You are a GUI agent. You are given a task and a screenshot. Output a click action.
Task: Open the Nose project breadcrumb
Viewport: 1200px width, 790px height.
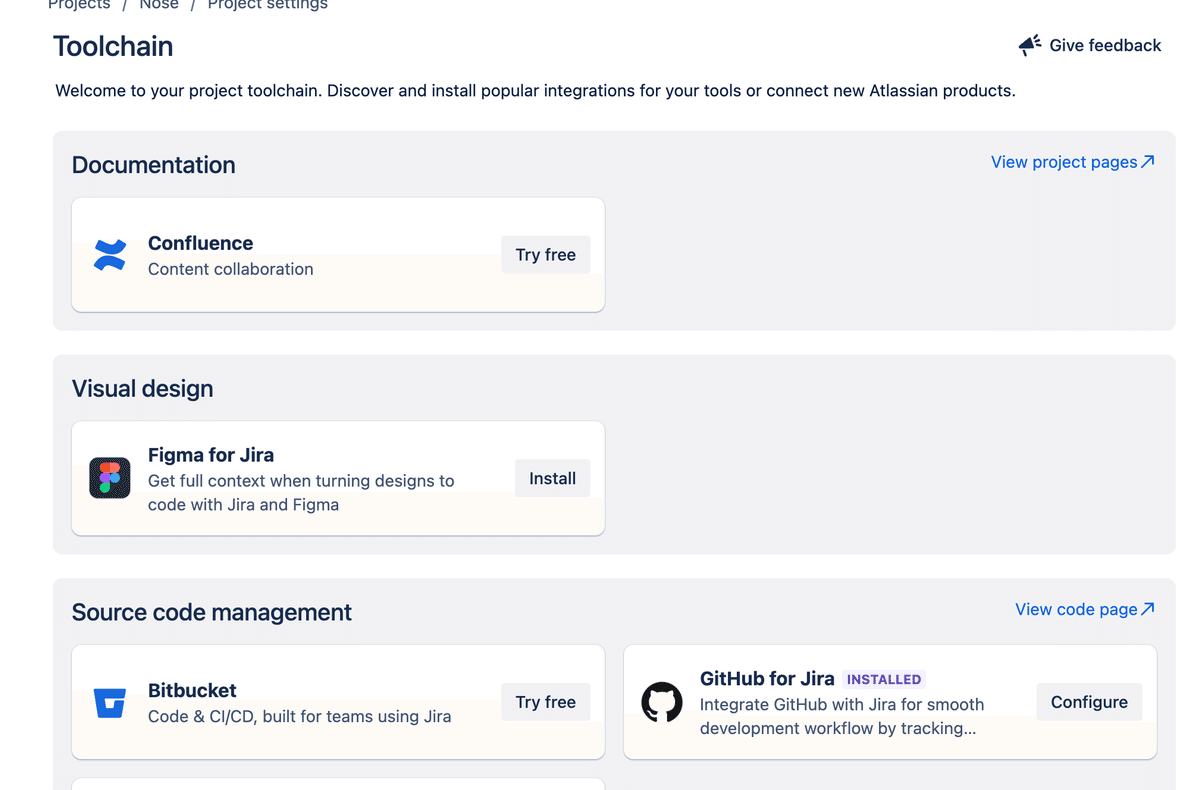[159, 5]
